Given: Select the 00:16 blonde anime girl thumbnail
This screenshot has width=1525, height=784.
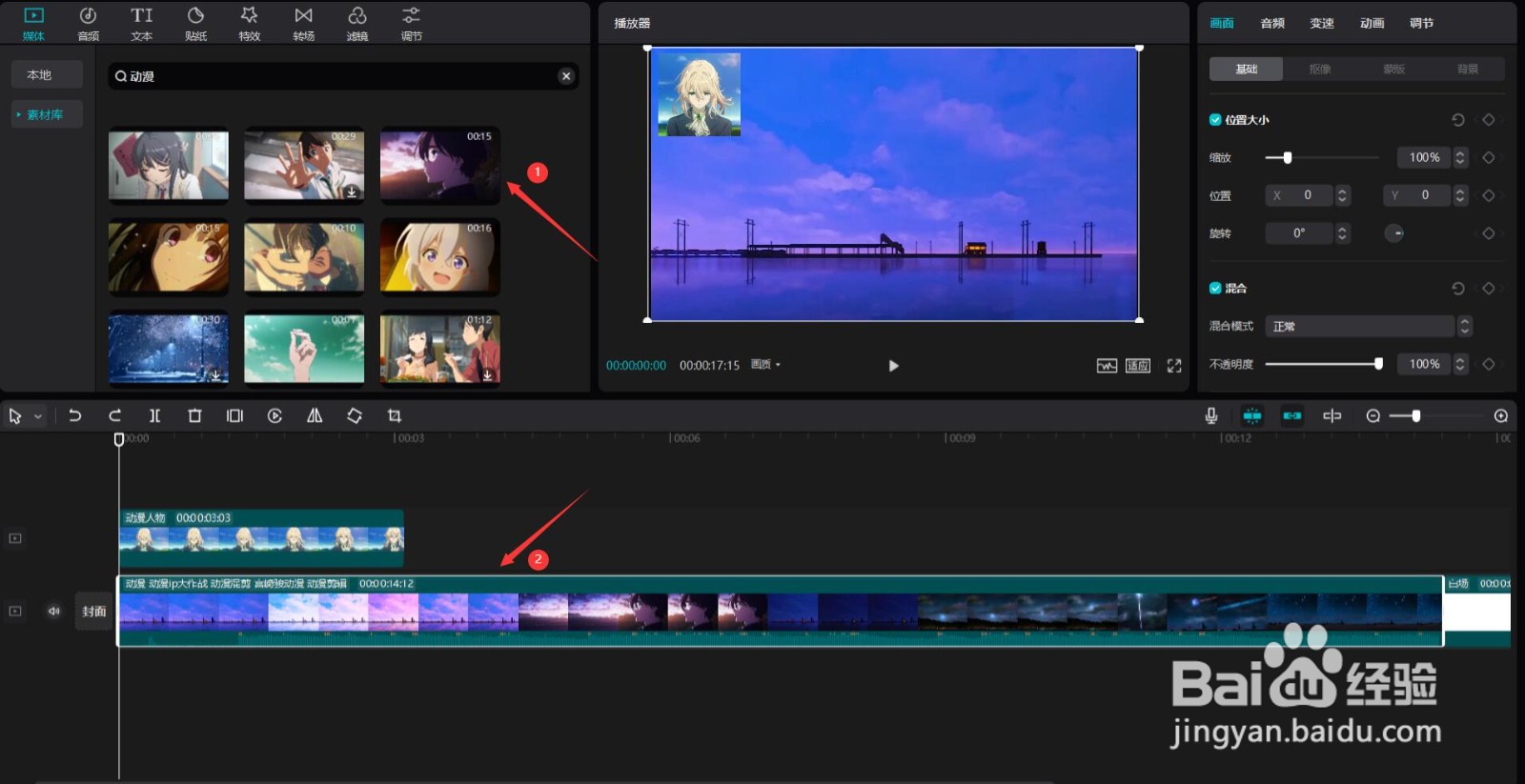Looking at the screenshot, I should (x=439, y=256).
